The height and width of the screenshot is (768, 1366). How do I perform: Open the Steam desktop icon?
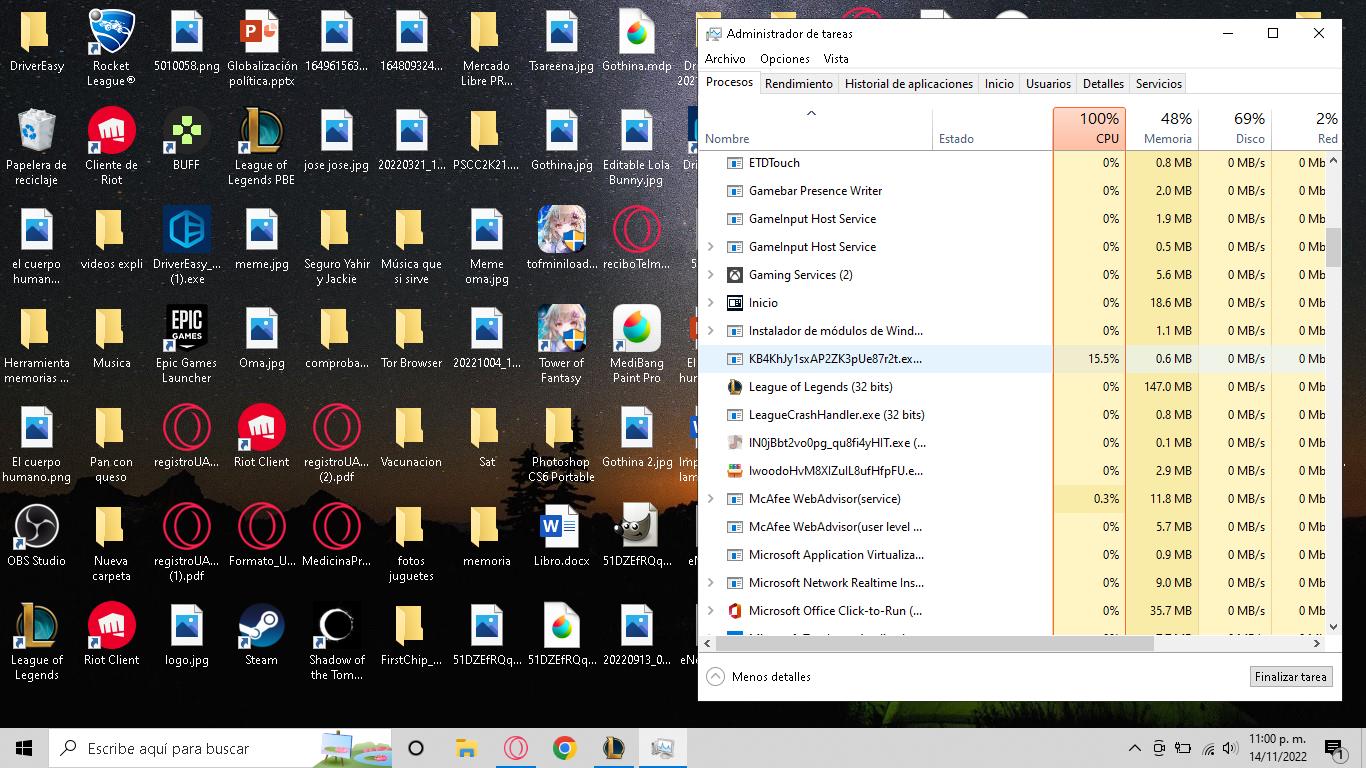pos(261,634)
